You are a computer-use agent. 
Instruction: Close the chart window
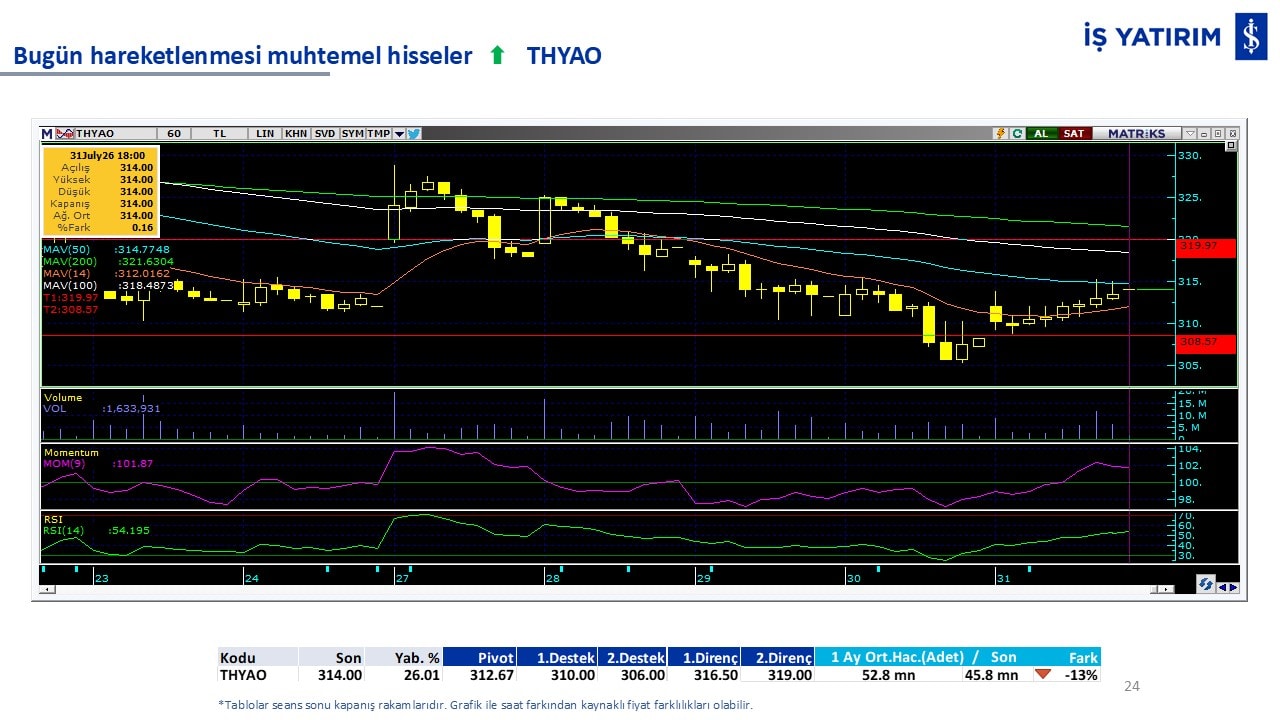(x=1233, y=133)
